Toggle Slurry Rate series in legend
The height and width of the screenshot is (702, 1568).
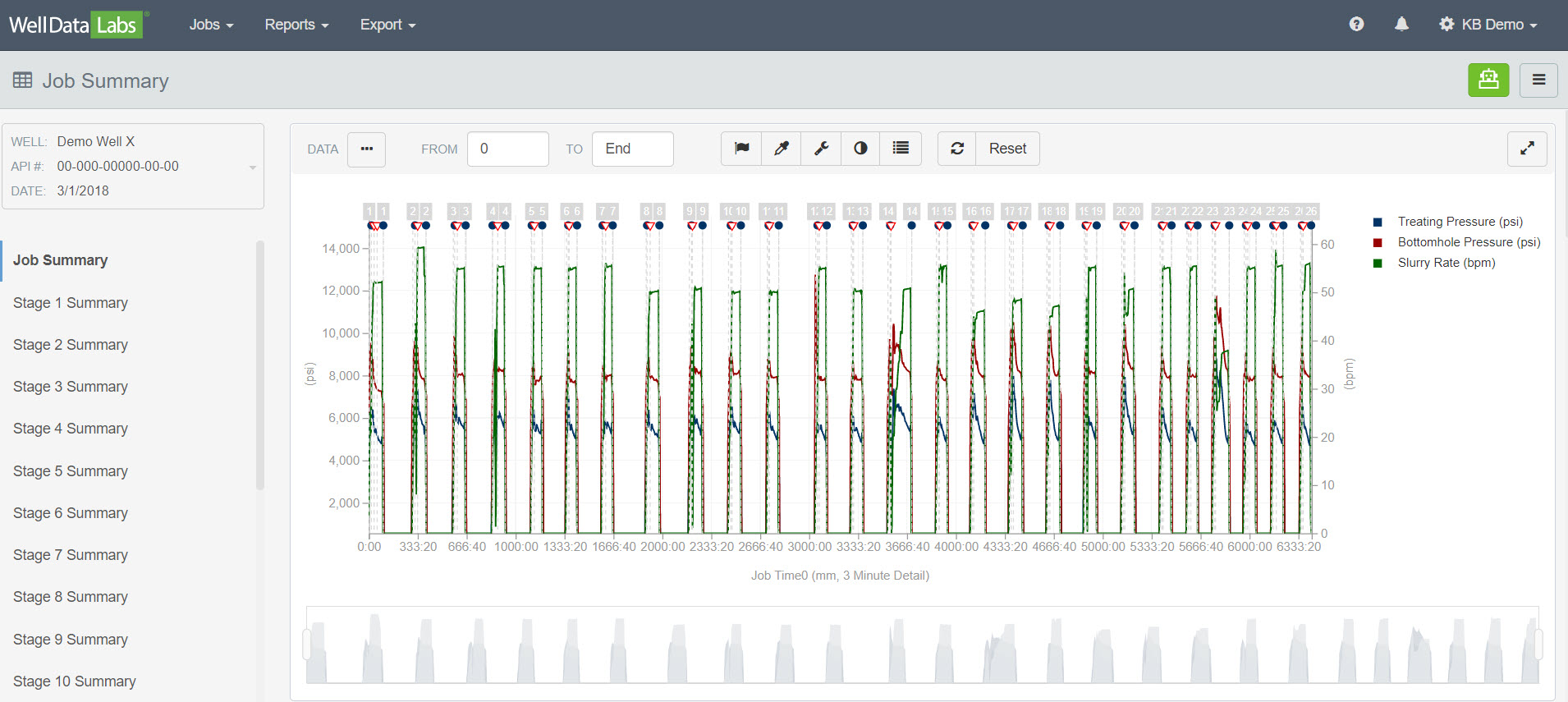1446,263
